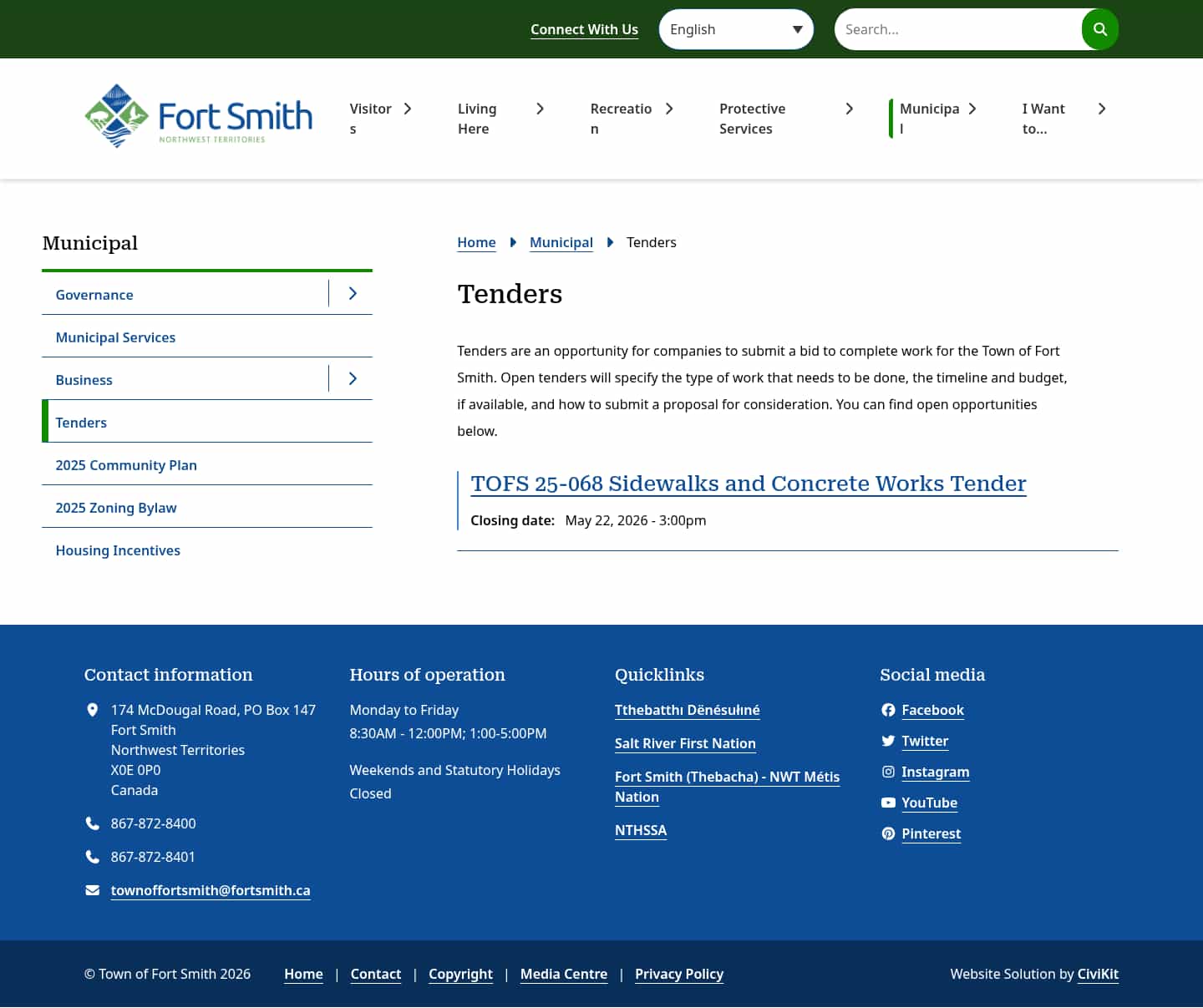Open Recreation navigation item
Screen dimensions: 1203x1008
[x=621, y=119]
